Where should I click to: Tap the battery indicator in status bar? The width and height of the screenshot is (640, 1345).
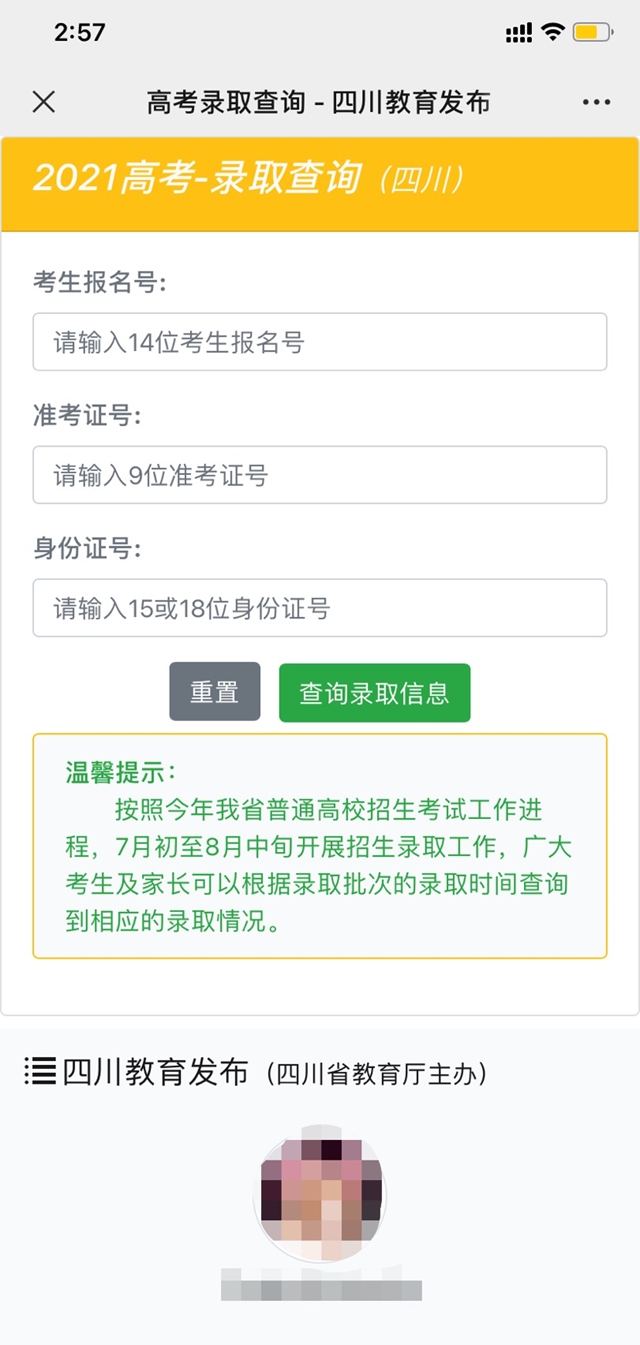[593, 31]
